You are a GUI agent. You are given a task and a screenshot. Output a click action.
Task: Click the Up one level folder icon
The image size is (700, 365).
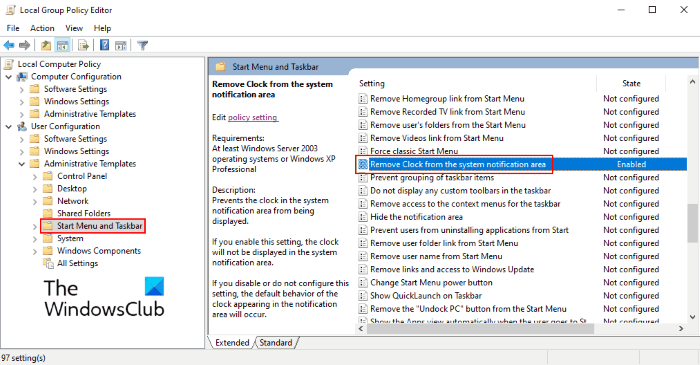click(x=46, y=45)
